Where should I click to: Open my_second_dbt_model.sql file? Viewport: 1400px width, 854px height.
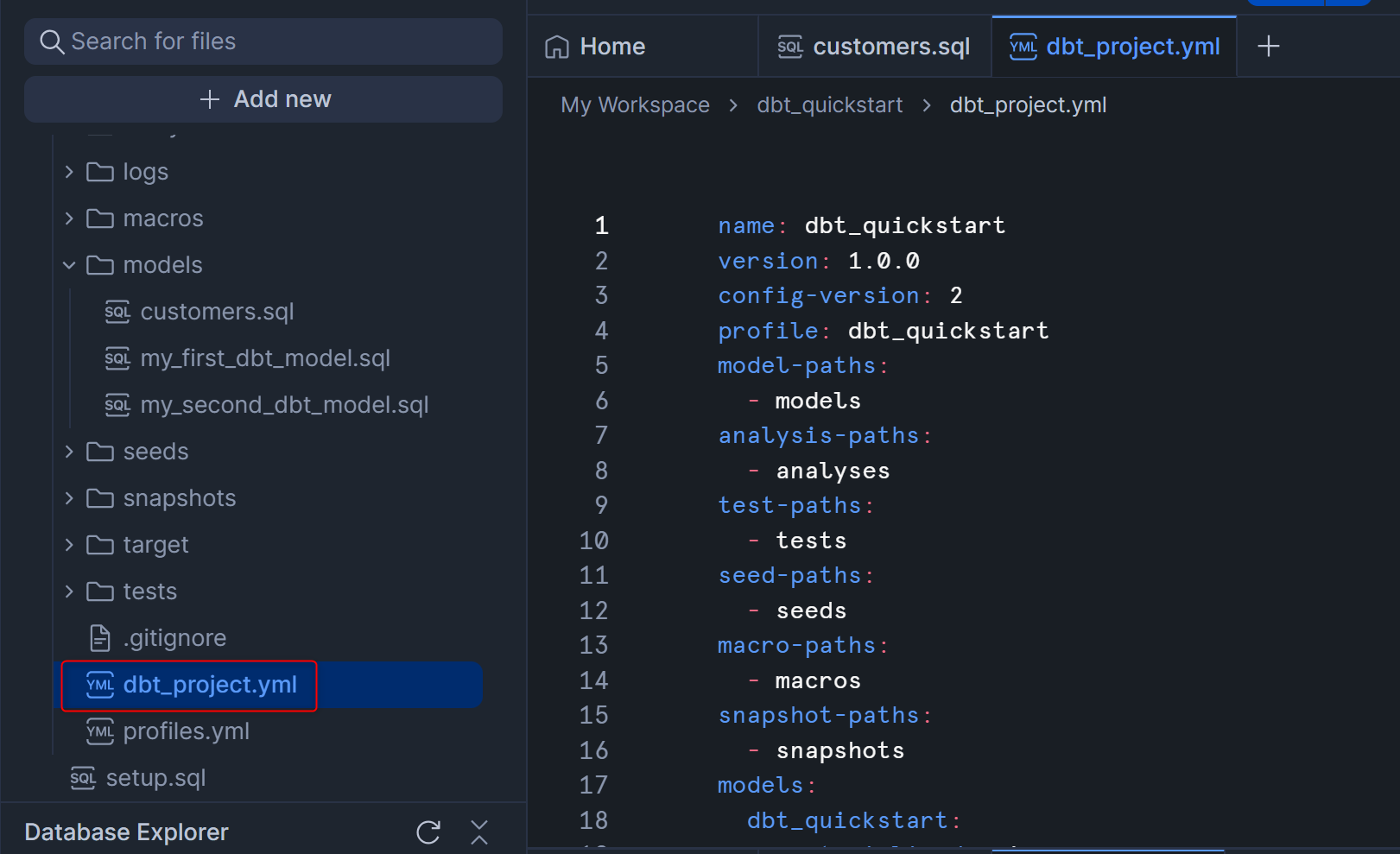click(x=283, y=405)
